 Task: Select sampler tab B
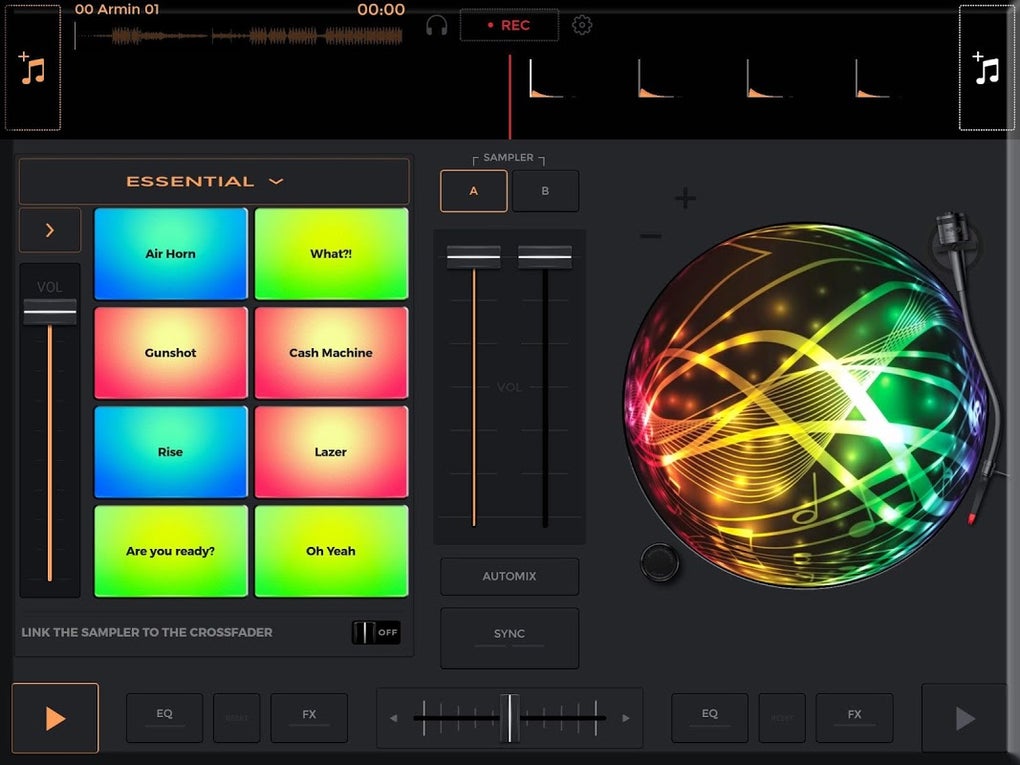[x=545, y=191]
